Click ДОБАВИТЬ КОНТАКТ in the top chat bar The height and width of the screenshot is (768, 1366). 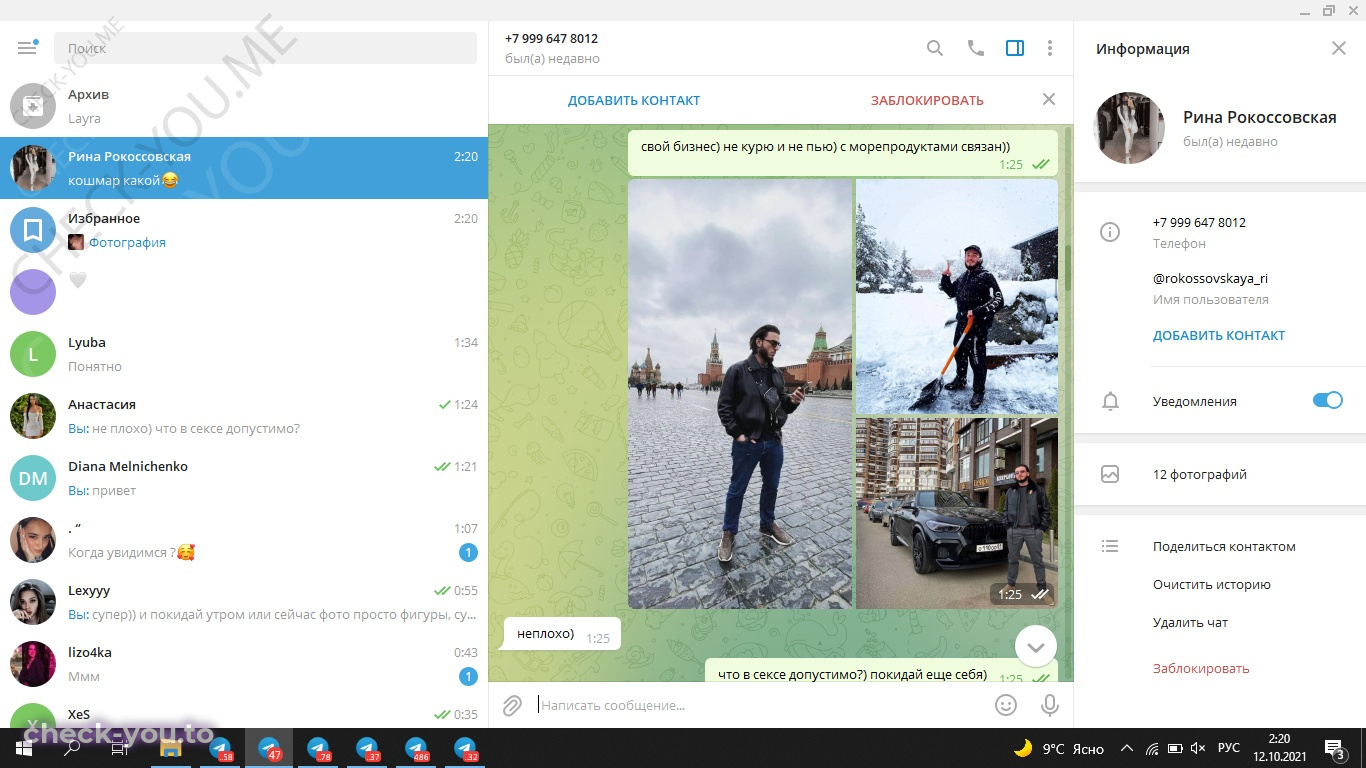click(x=634, y=100)
